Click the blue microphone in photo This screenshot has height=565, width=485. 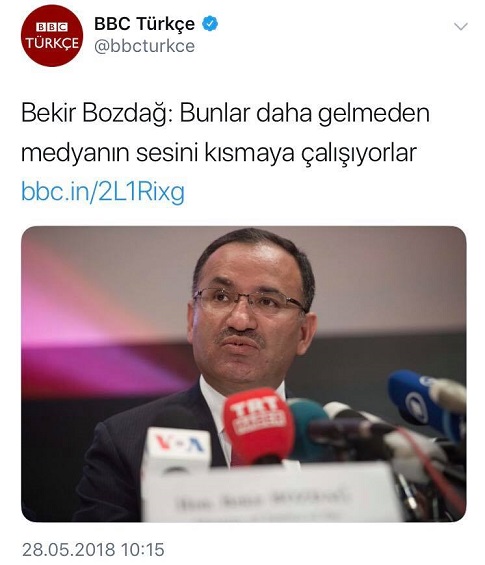point(421,402)
